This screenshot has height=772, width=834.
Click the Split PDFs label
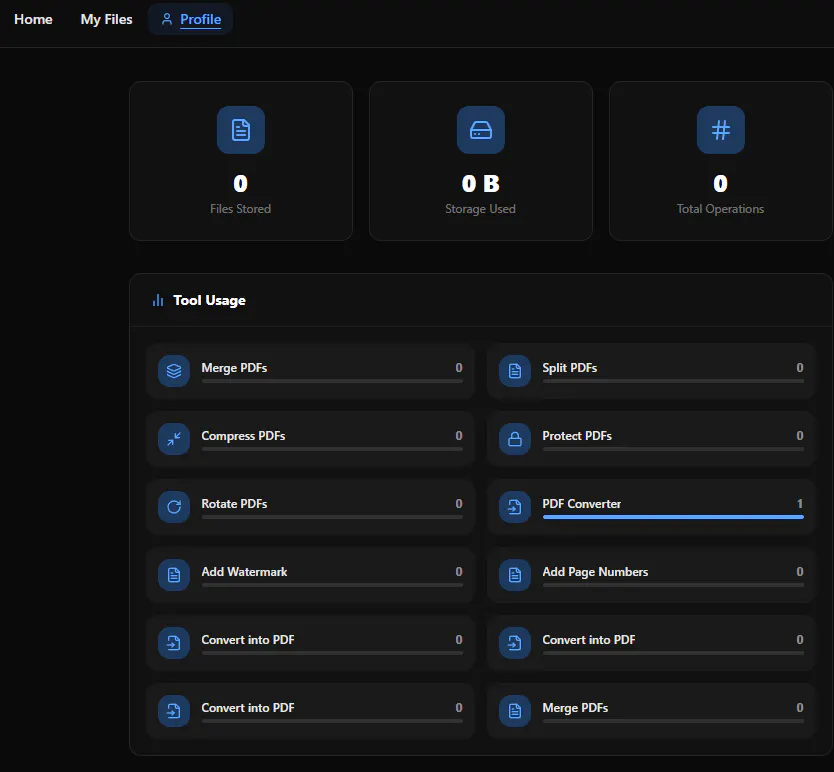570,368
